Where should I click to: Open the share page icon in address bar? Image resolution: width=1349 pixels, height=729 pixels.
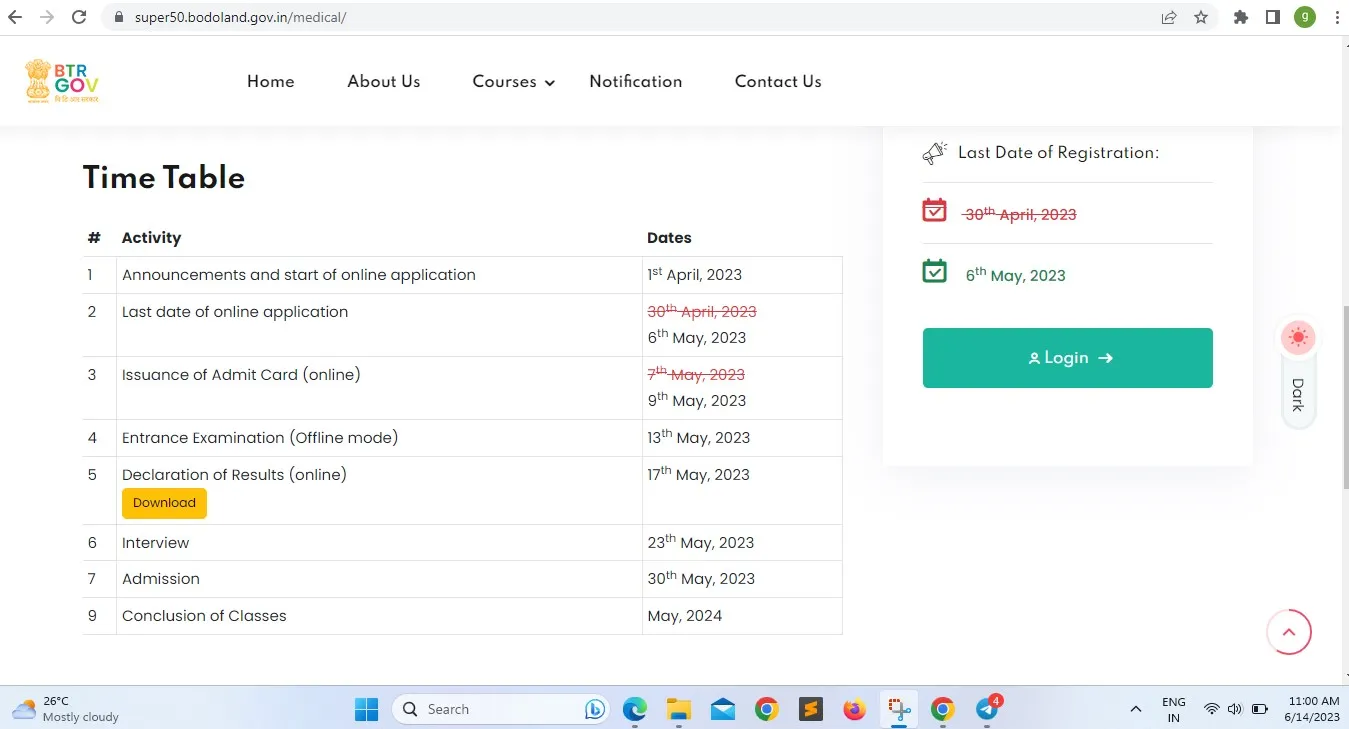(1169, 17)
